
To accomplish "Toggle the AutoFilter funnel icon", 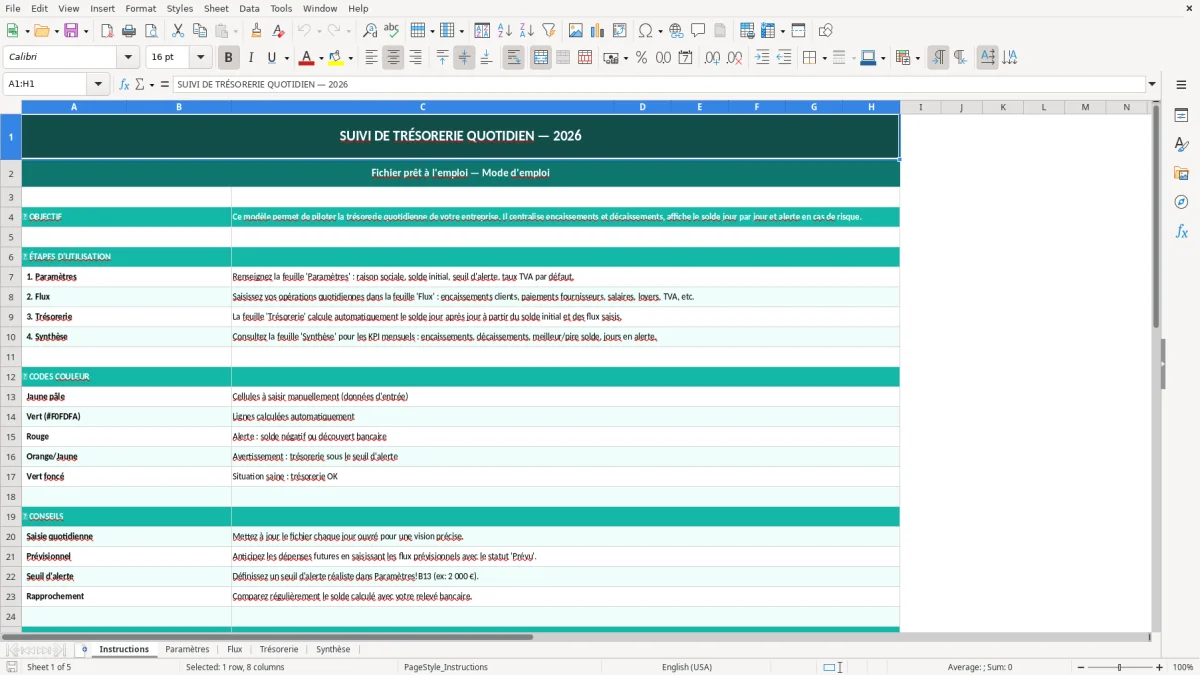I will 549,31.
